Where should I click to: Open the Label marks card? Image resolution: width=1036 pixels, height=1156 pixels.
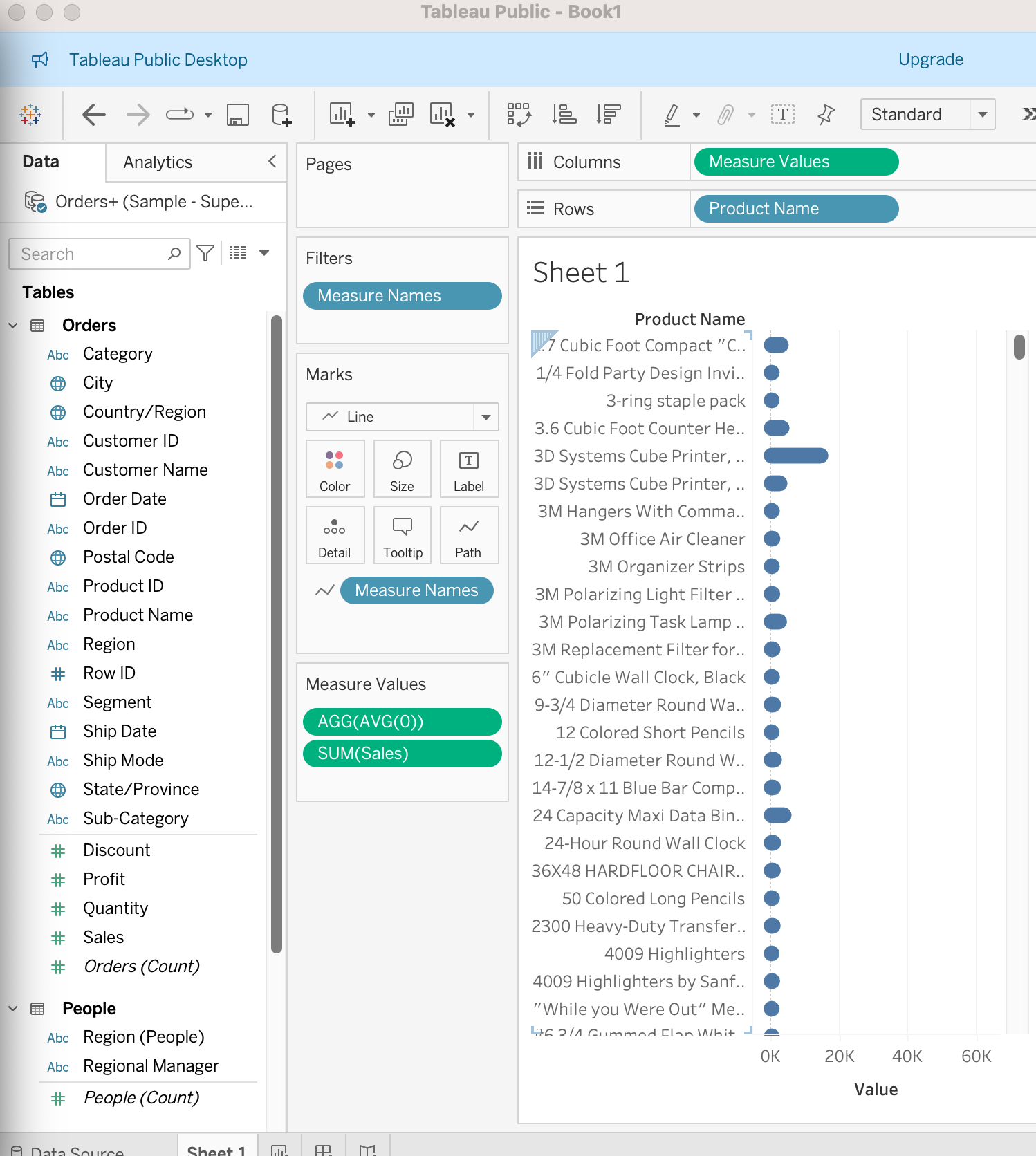coord(469,469)
